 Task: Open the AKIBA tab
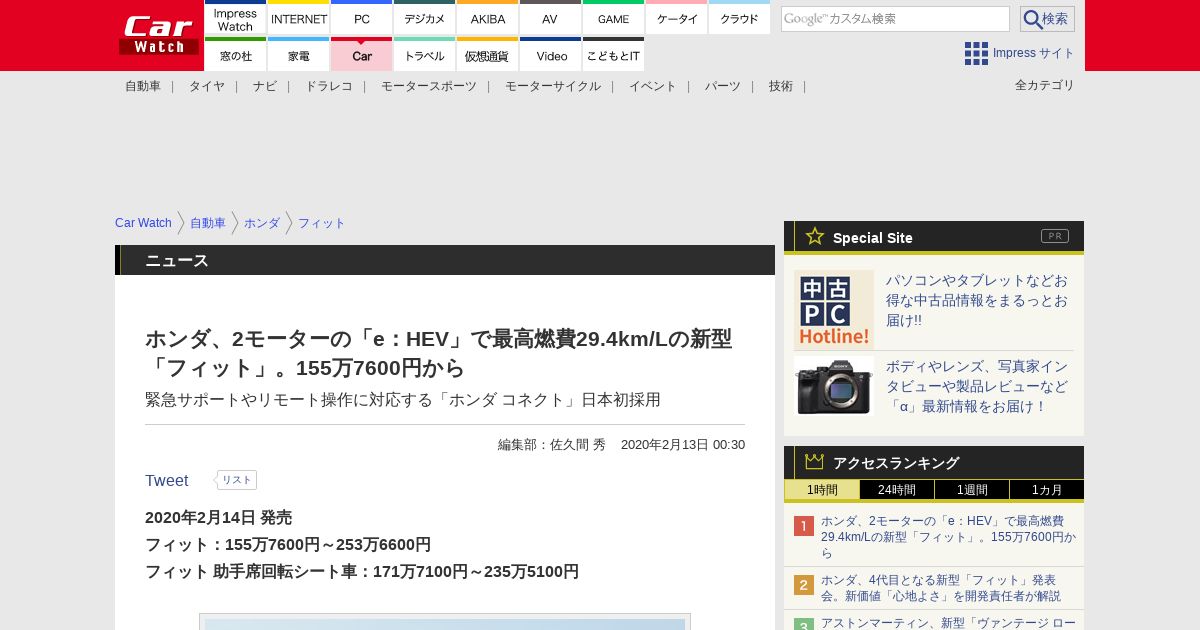(488, 18)
